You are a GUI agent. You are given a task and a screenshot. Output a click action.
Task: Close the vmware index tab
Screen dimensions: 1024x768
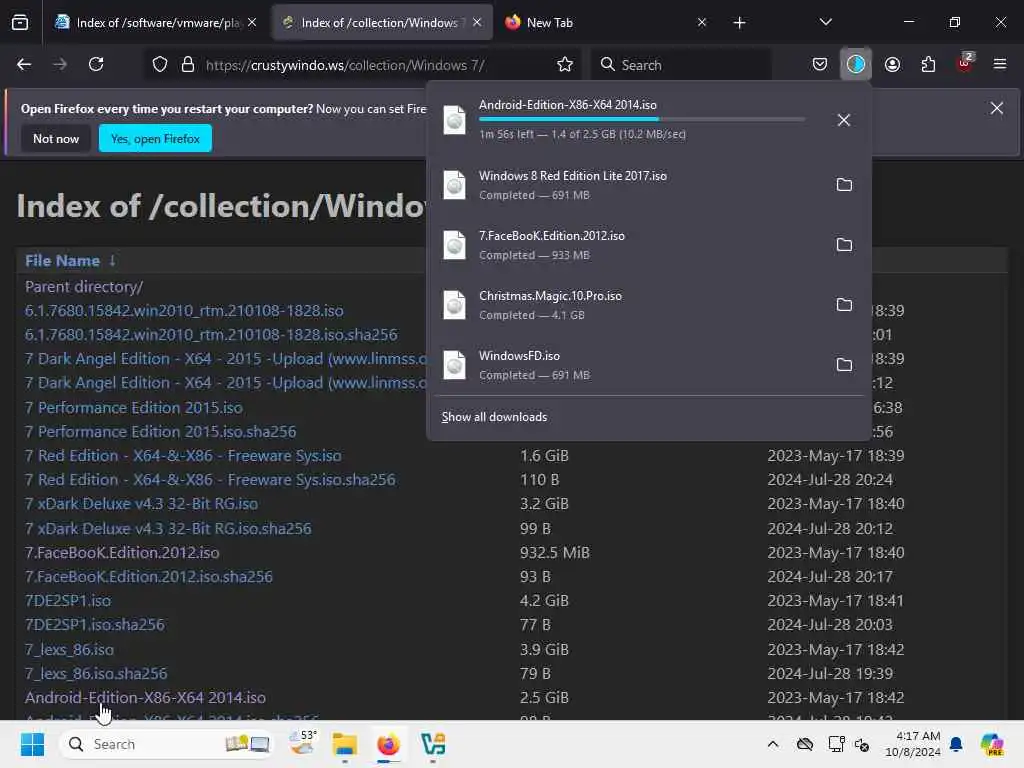coord(252,23)
